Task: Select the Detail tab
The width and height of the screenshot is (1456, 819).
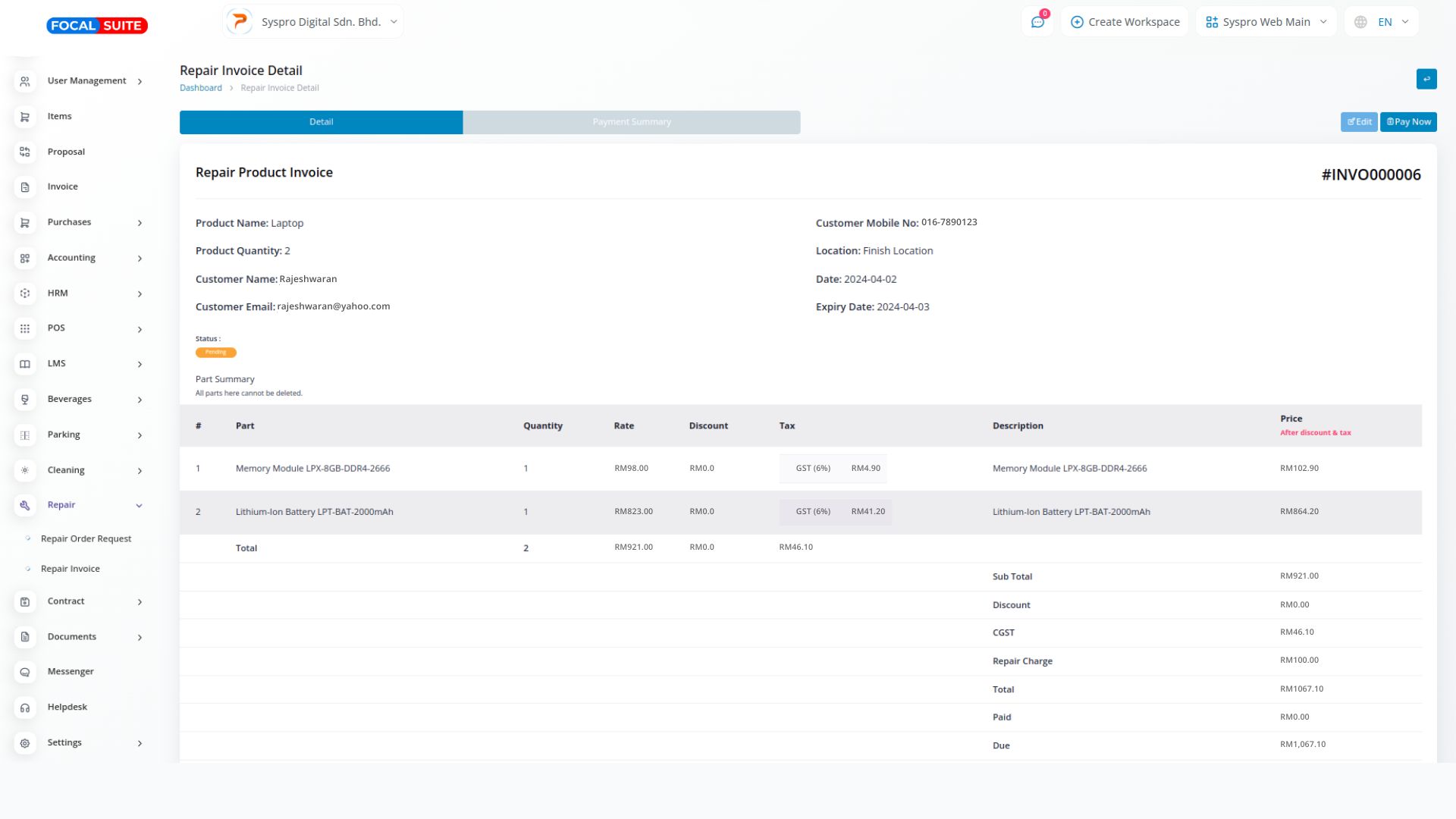Action: [x=321, y=122]
